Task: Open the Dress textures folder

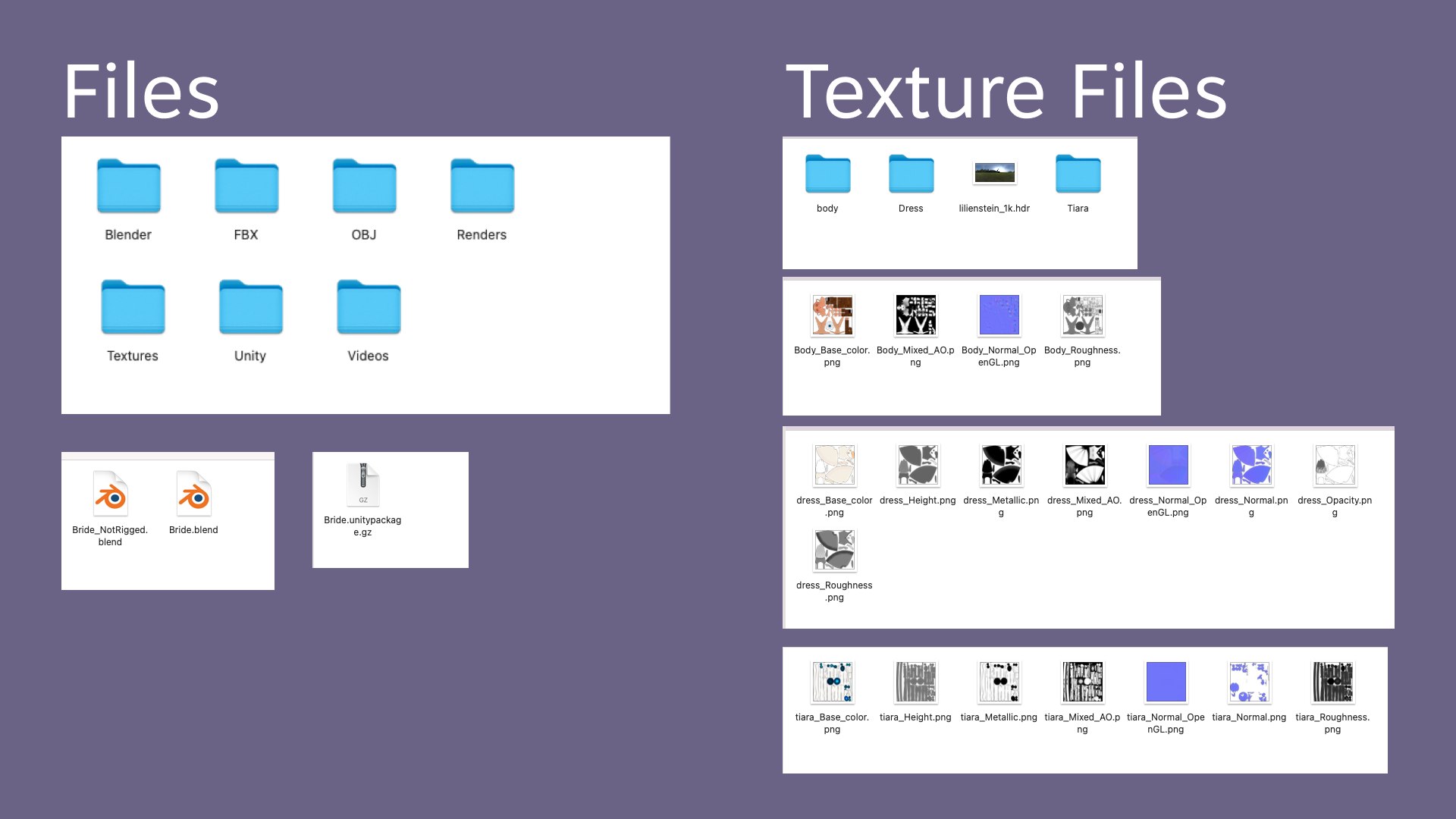Action: point(911,174)
